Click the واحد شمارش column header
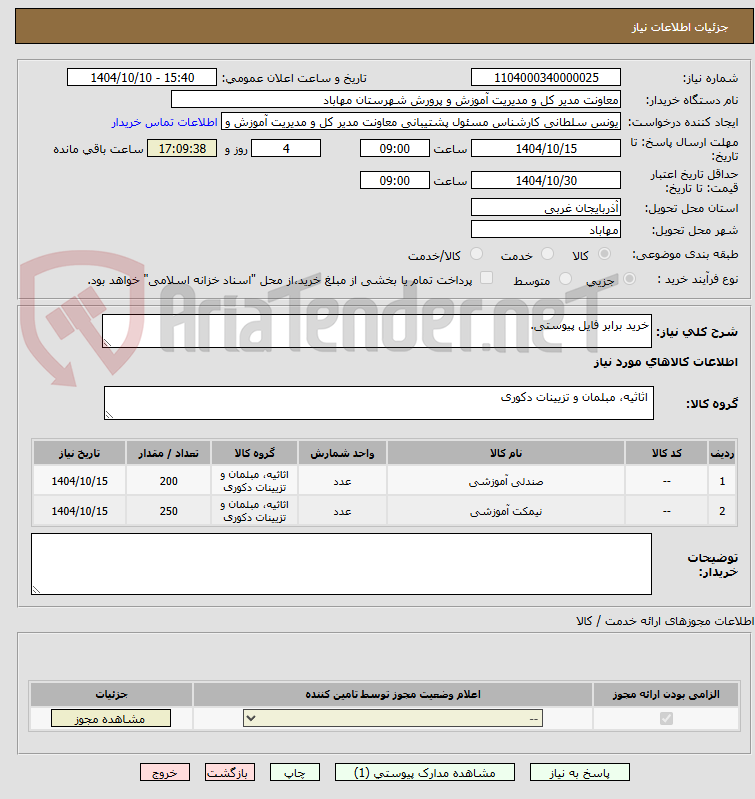This screenshot has width=755, height=799. [x=342, y=453]
